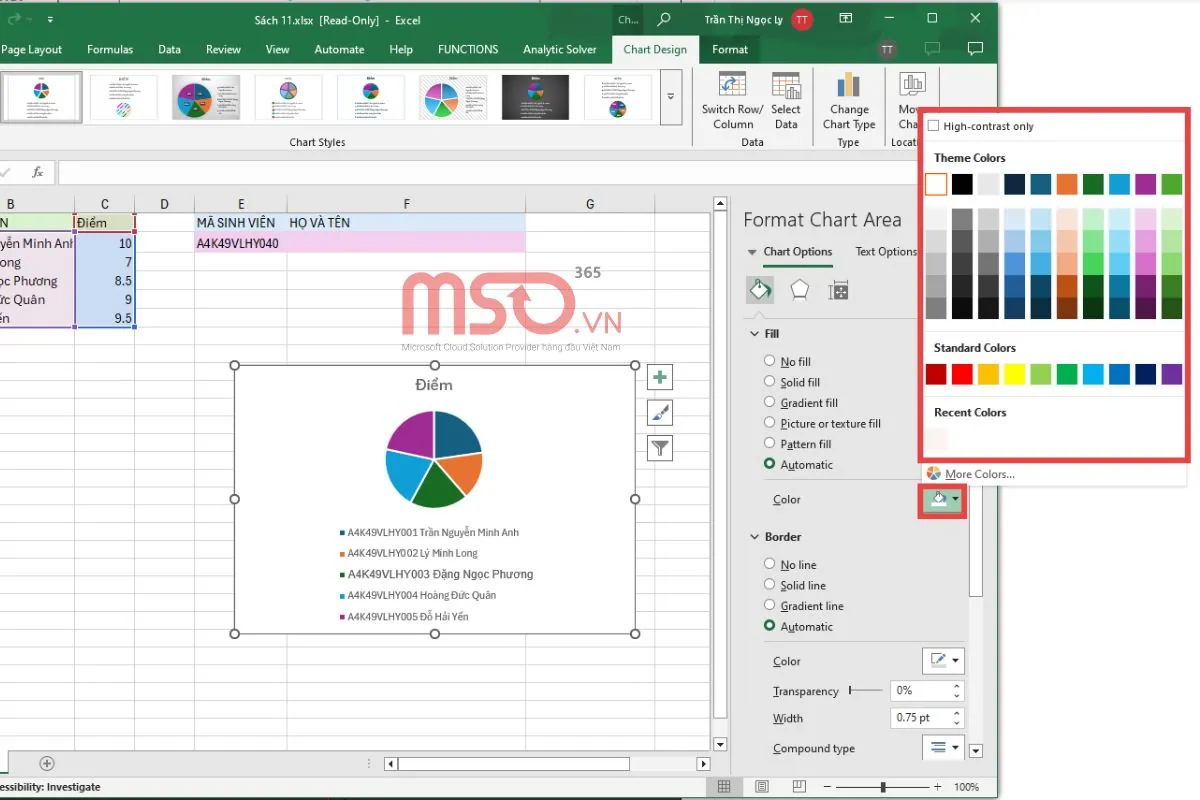Select Text Options in Format Chart Area
1200x800 pixels.
884,252
